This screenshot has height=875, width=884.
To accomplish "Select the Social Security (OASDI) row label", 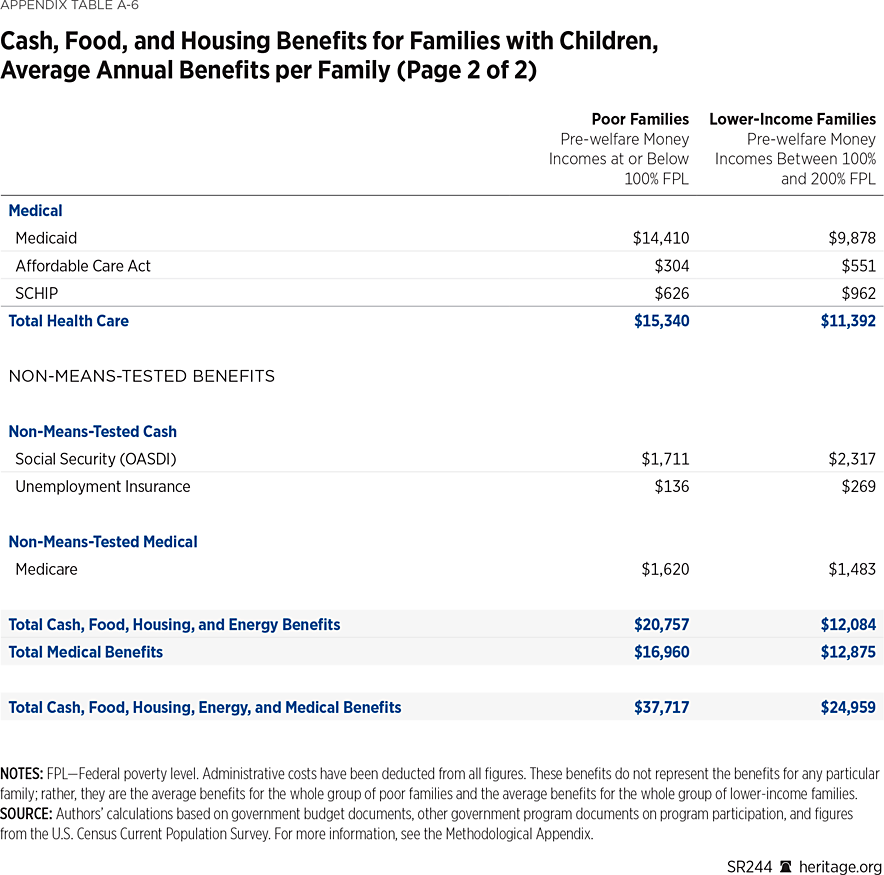I will (x=96, y=459).
